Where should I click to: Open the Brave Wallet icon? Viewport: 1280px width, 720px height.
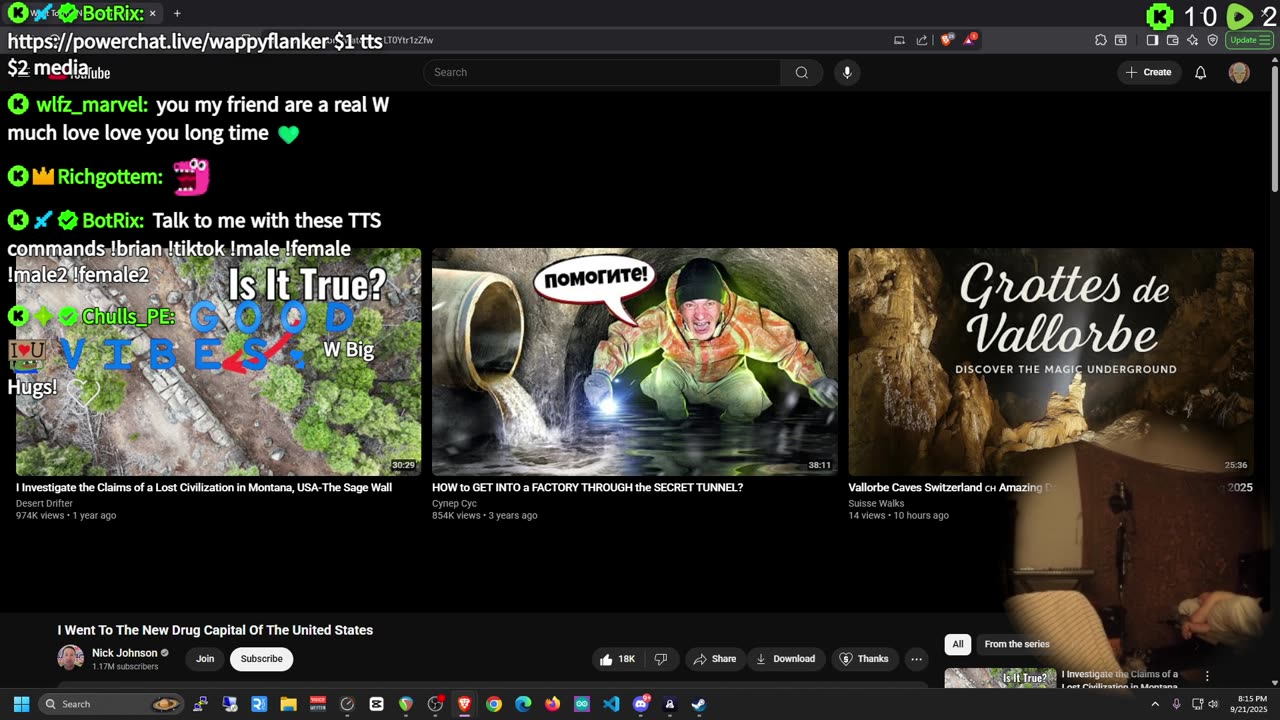click(1172, 40)
